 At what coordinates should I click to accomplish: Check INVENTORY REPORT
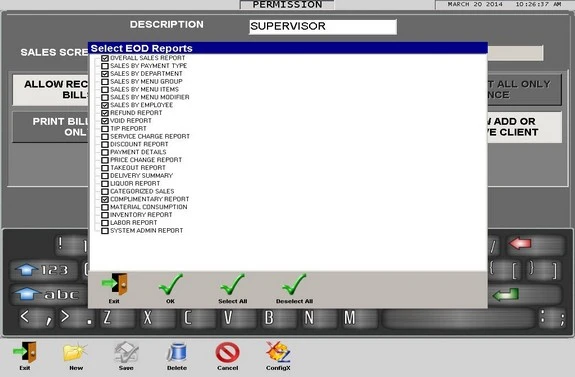(105, 215)
